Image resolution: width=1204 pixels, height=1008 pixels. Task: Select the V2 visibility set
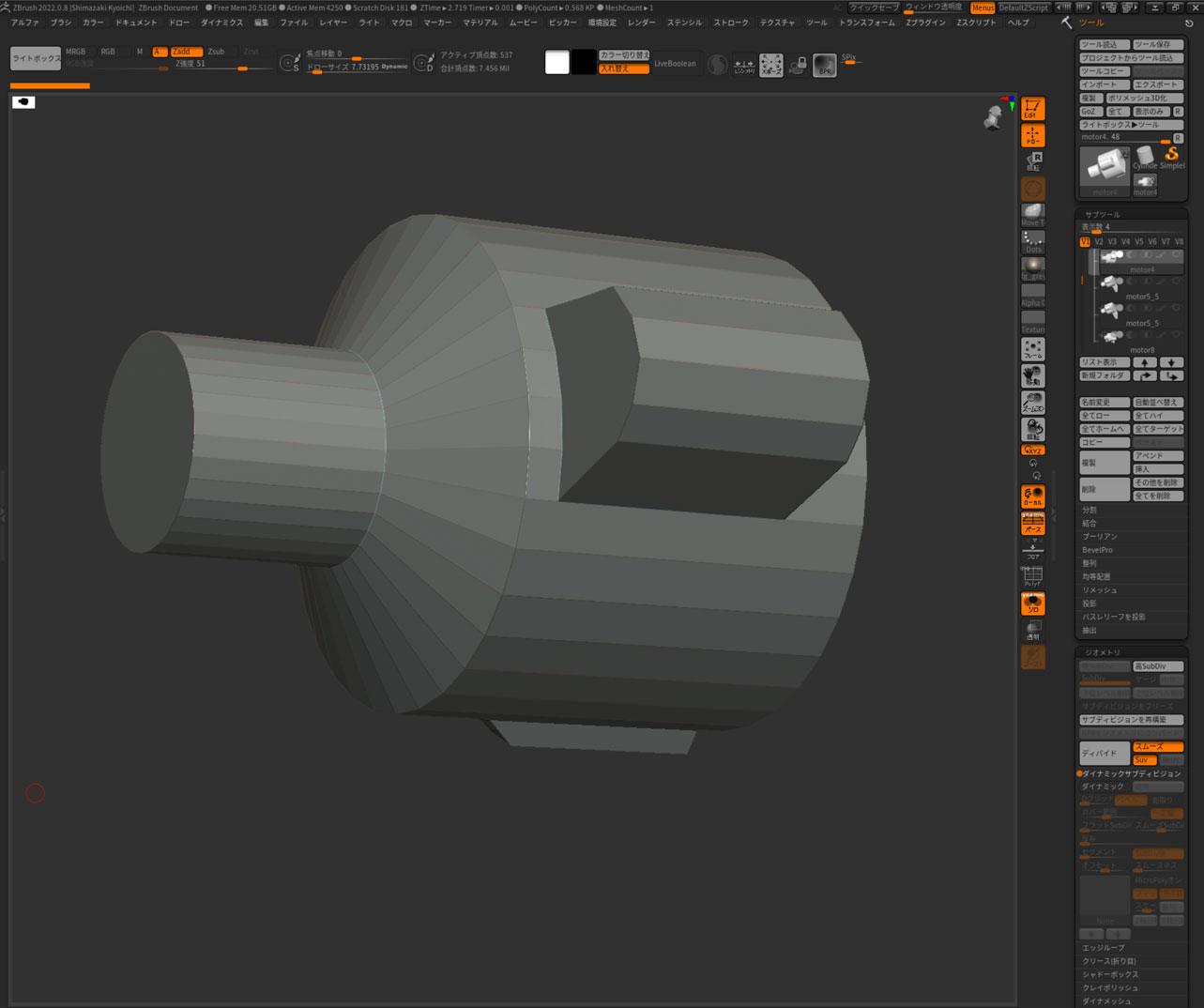1099,242
